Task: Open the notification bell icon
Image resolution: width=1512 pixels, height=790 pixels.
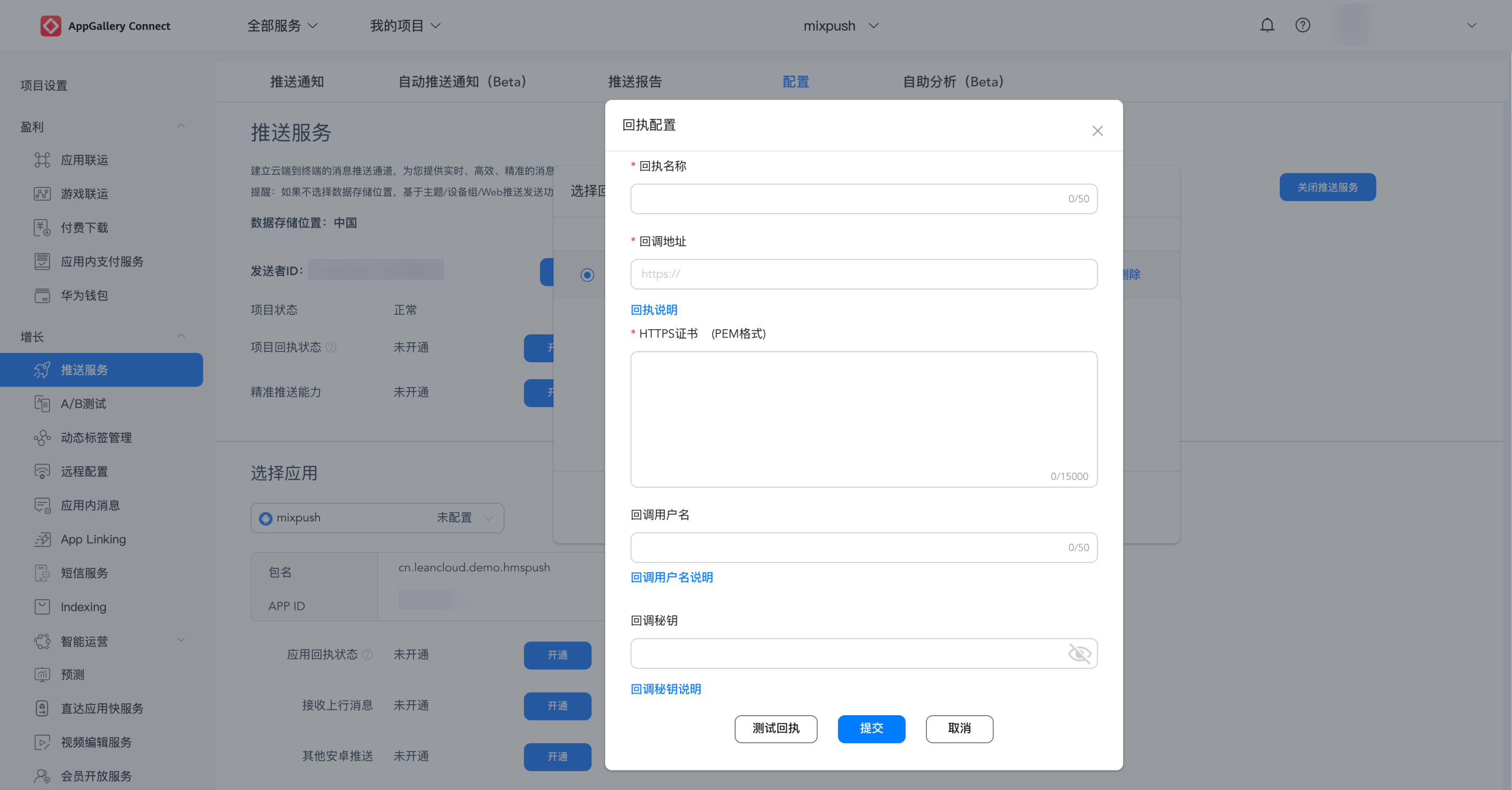Action: (x=1267, y=25)
